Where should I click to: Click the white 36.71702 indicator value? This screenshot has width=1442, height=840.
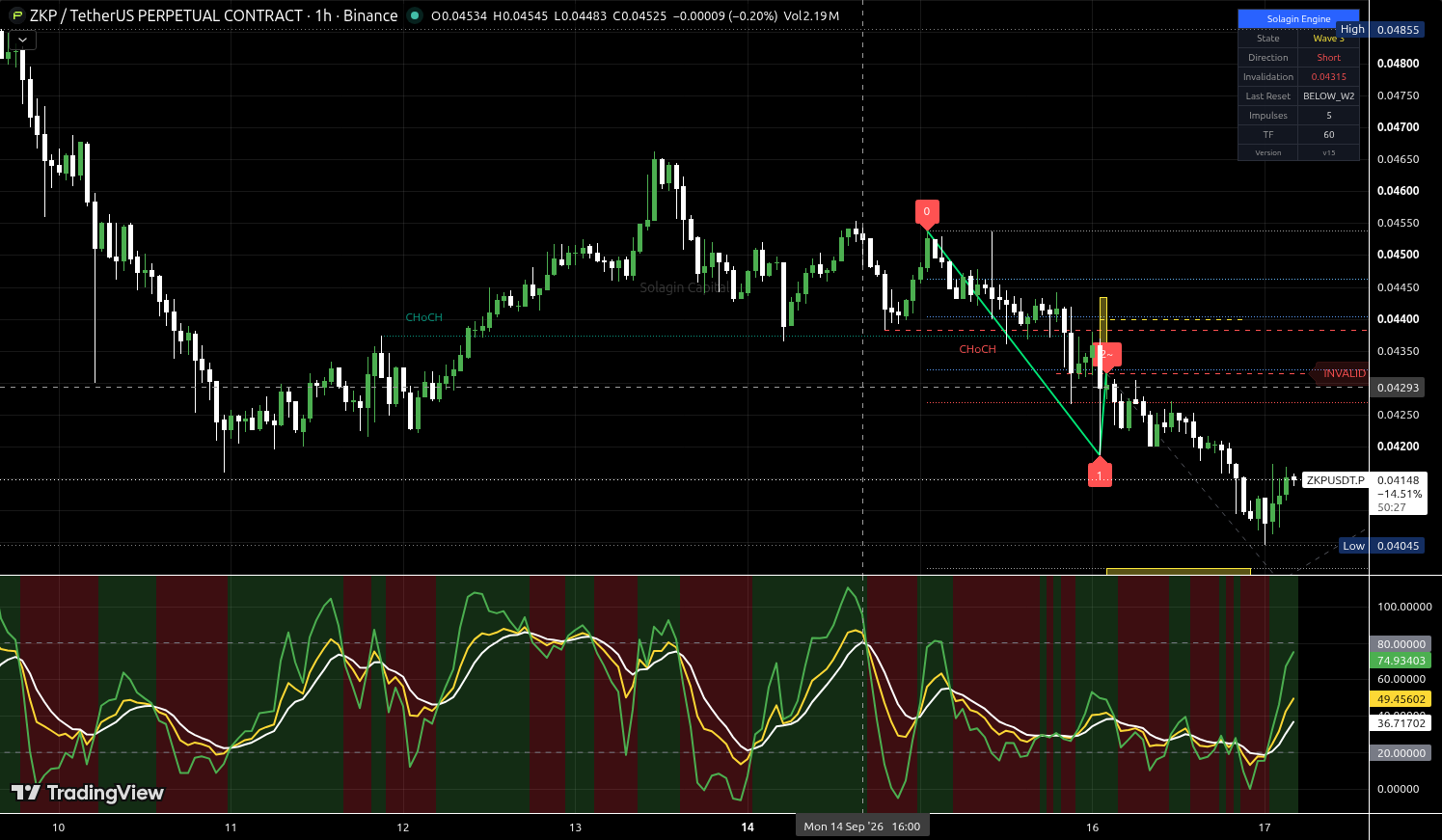coord(1401,723)
